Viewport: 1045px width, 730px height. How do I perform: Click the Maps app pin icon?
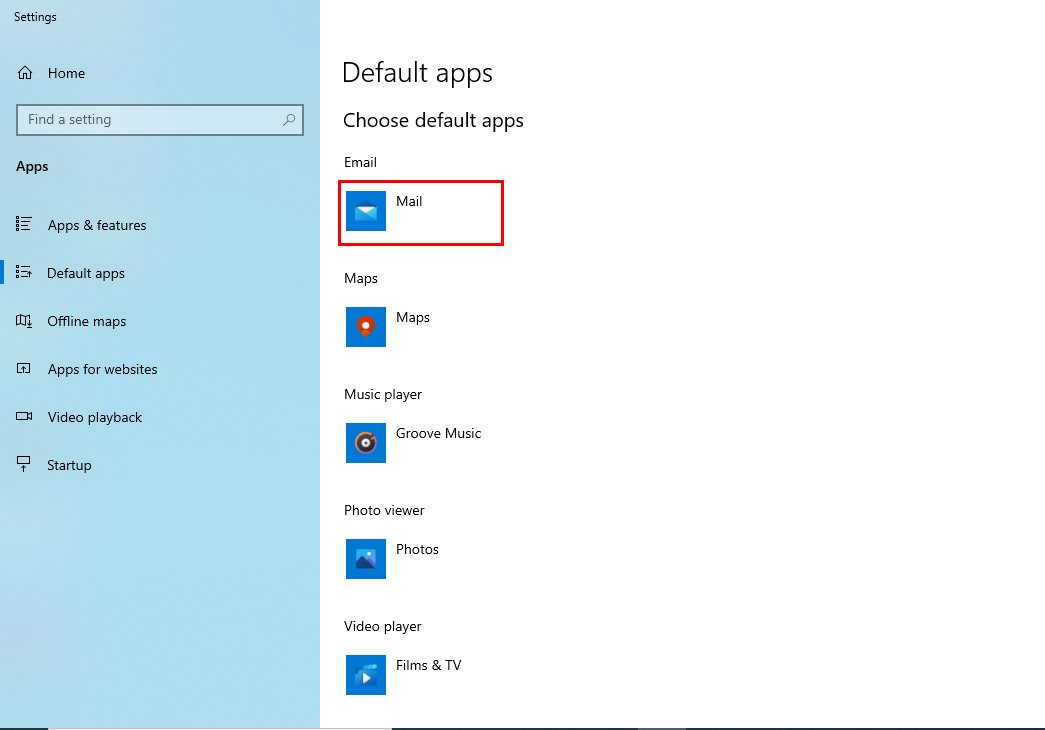pyautogui.click(x=366, y=327)
